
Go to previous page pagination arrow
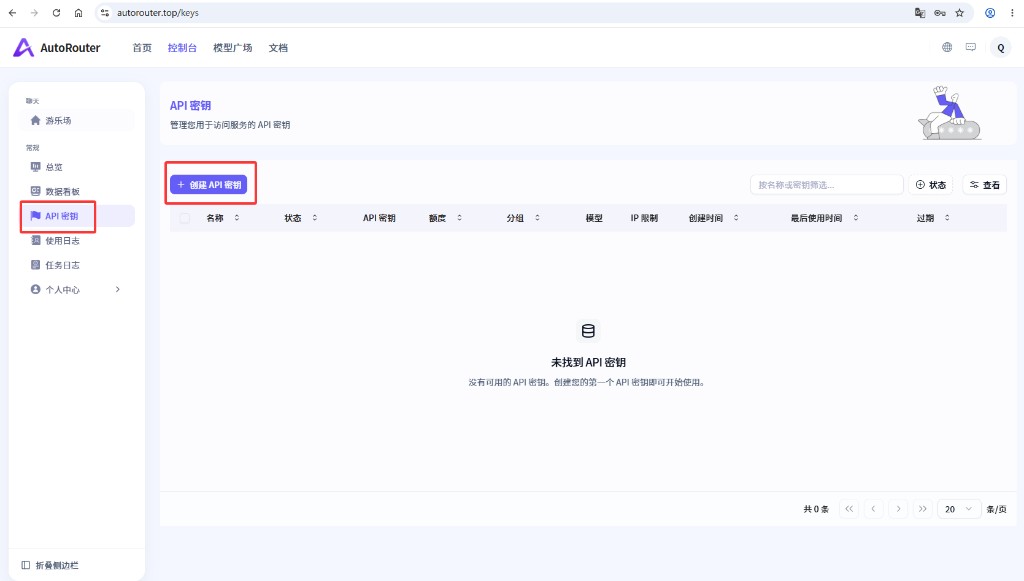click(x=873, y=509)
